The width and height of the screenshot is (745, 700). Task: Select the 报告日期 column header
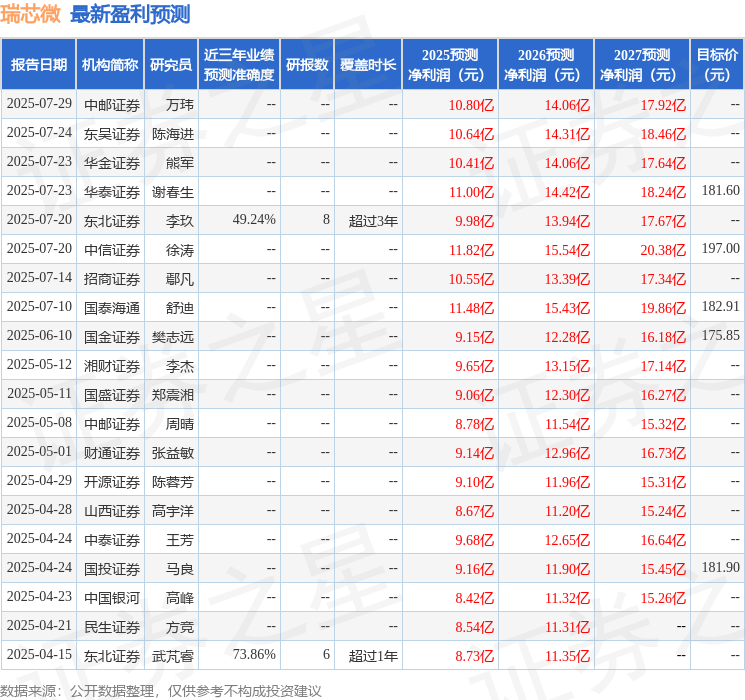coord(38,65)
